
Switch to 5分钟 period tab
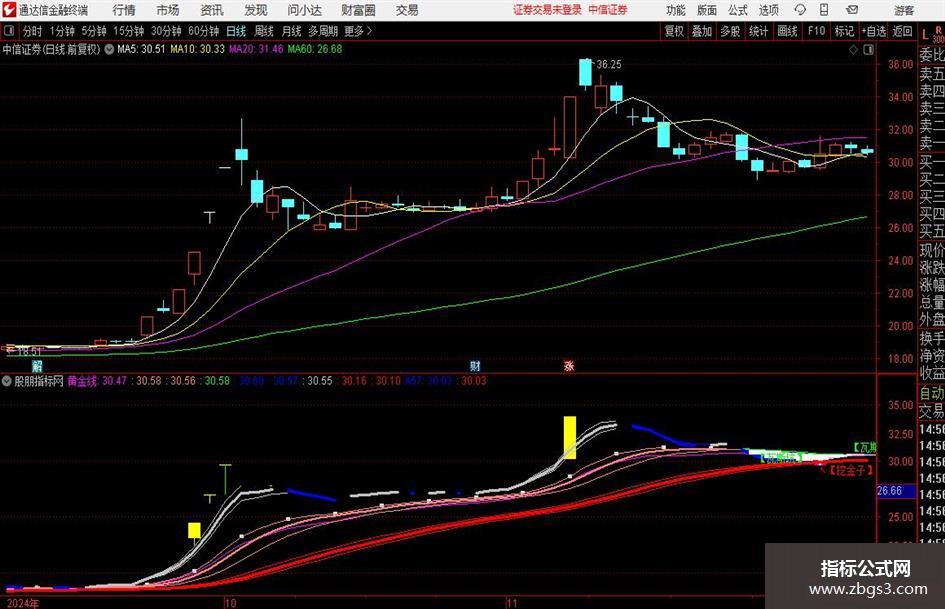pyautogui.click(x=94, y=31)
